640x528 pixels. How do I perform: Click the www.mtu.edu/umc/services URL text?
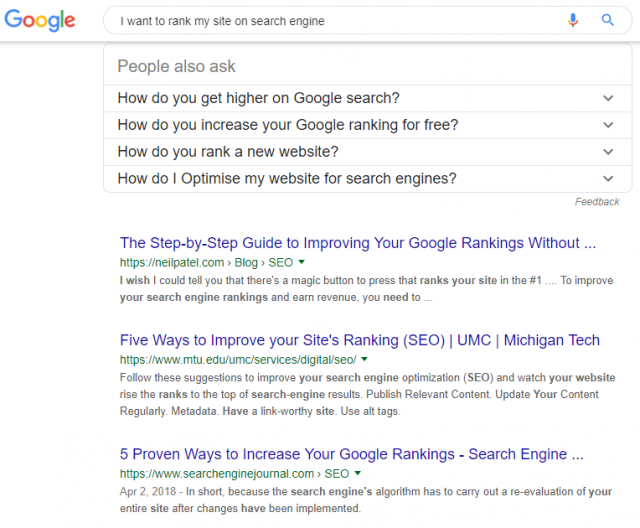pos(238,359)
